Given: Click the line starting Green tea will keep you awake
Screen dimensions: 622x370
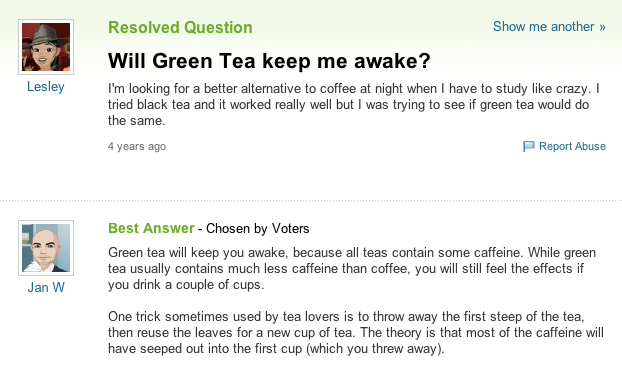Looking at the screenshot, I should click(x=352, y=253).
